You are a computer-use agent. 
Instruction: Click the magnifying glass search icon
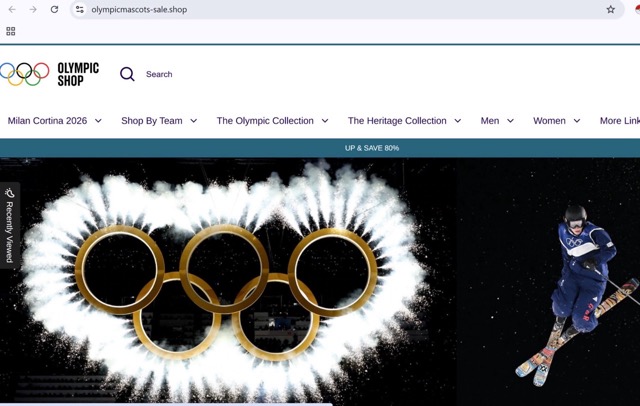point(127,74)
